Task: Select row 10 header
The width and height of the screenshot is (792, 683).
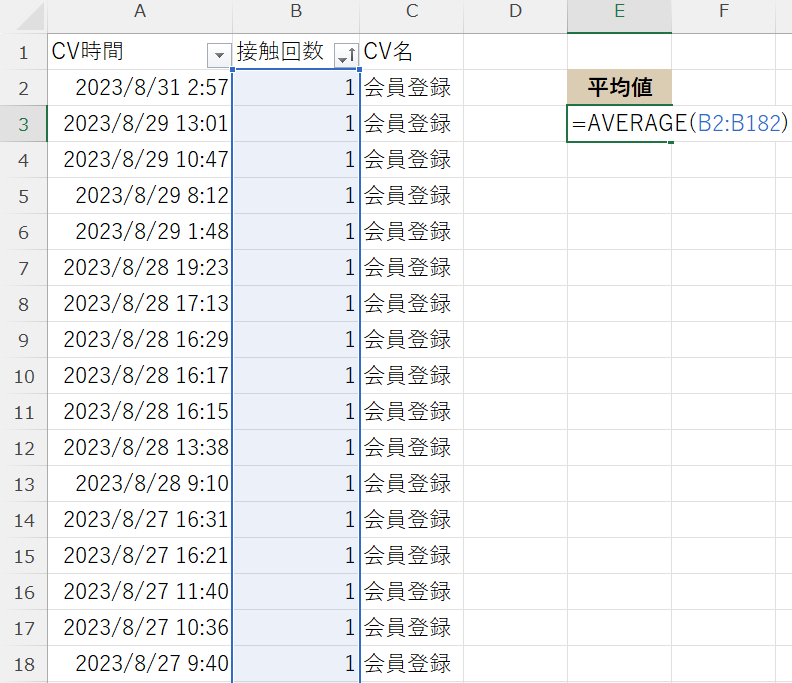Action: pyautogui.click(x=24, y=376)
